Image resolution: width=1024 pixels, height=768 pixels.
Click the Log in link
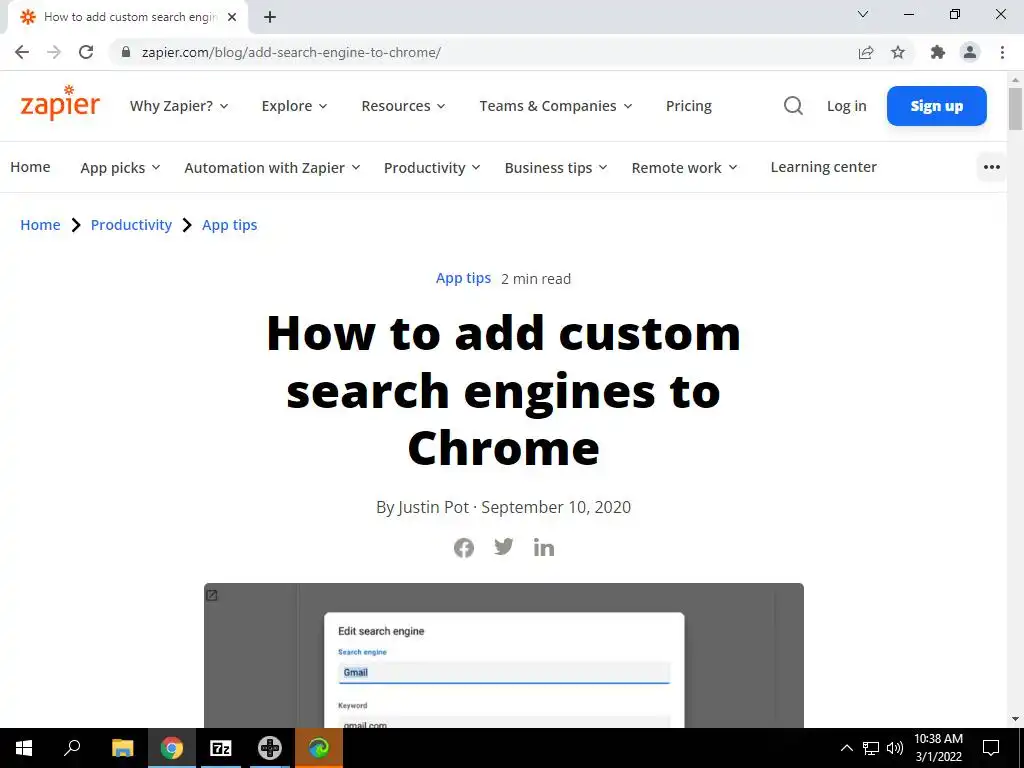846,106
